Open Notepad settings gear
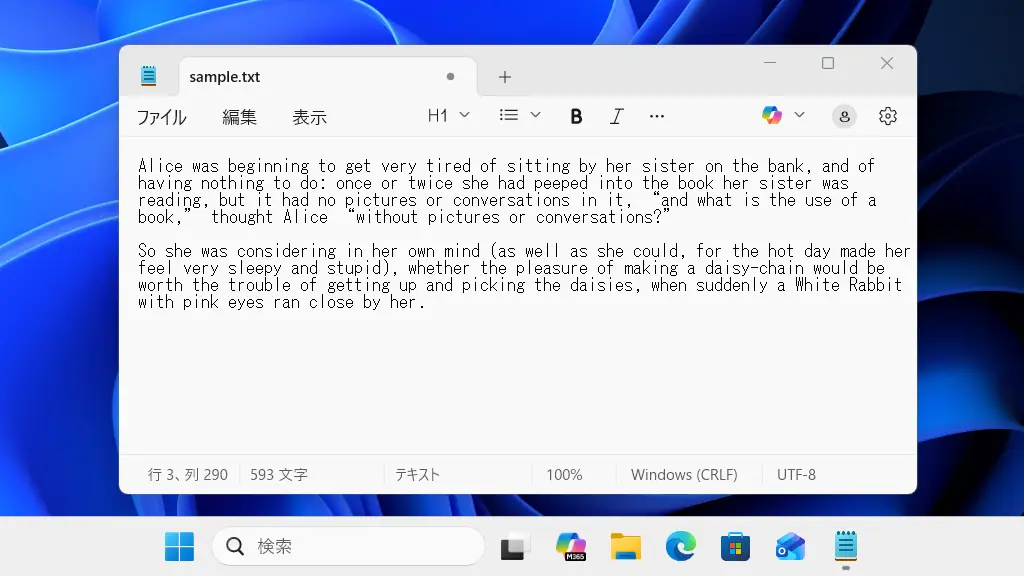The width and height of the screenshot is (1024, 576). pyautogui.click(x=887, y=116)
